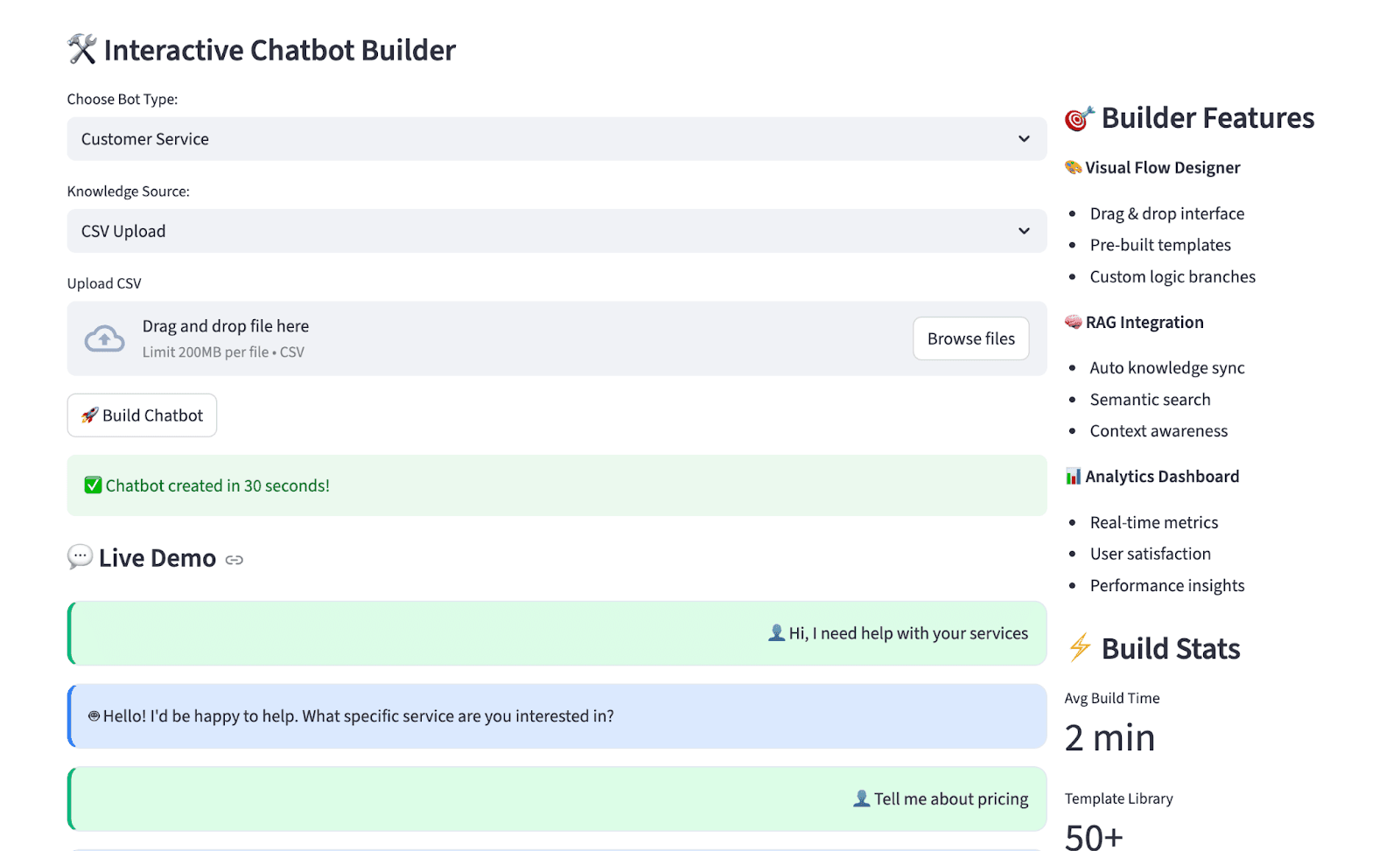Click the bar chart icon beside Analytics Dashboard
1400x851 pixels.
click(x=1074, y=476)
